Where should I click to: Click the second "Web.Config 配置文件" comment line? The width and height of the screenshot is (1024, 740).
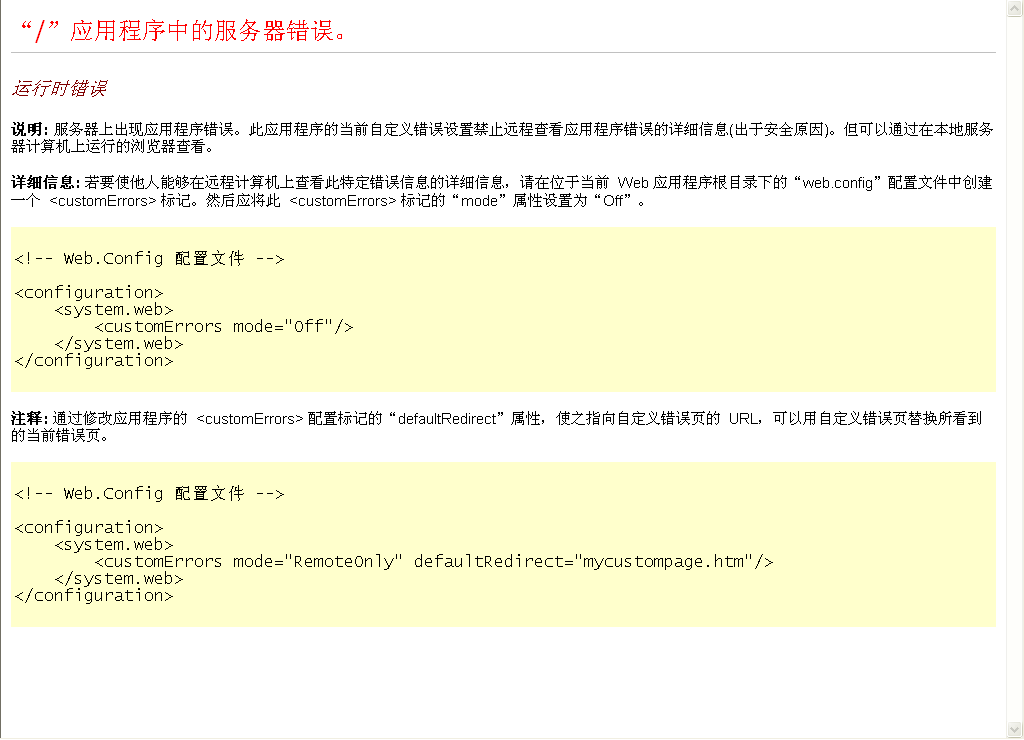[150, 494]
